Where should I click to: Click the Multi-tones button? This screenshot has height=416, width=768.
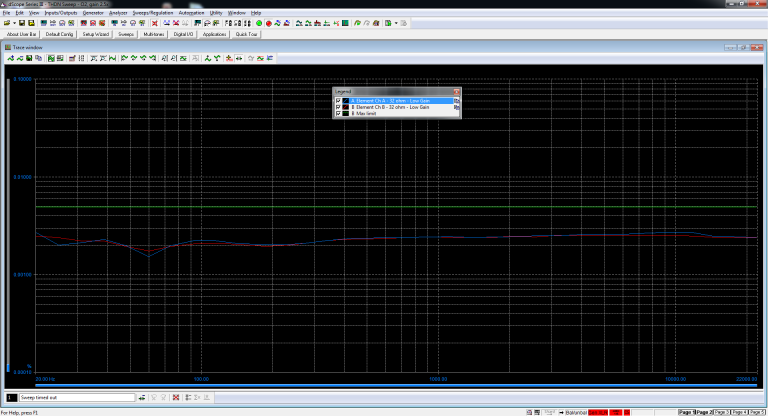coord(154,34)
